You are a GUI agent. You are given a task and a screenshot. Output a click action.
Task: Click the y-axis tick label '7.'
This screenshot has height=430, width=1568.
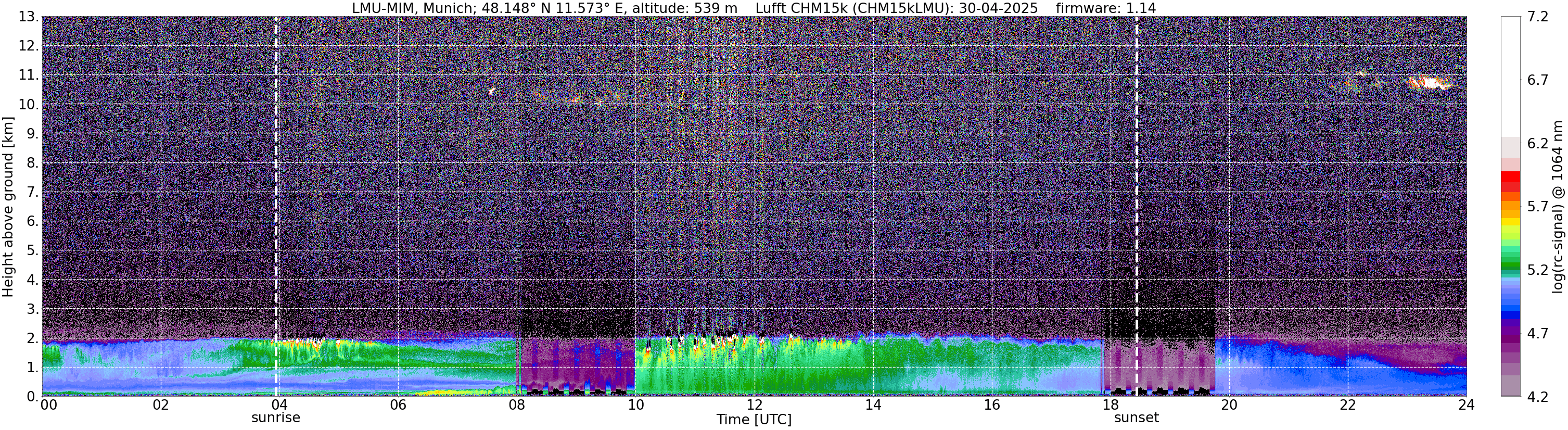tap(33, 193)
